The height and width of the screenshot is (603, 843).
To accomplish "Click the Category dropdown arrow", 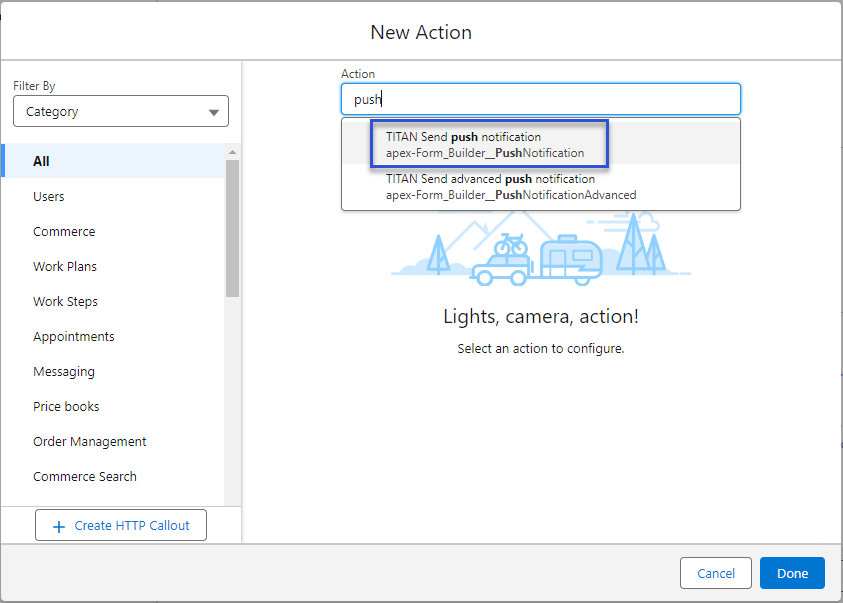I will 213,113.
